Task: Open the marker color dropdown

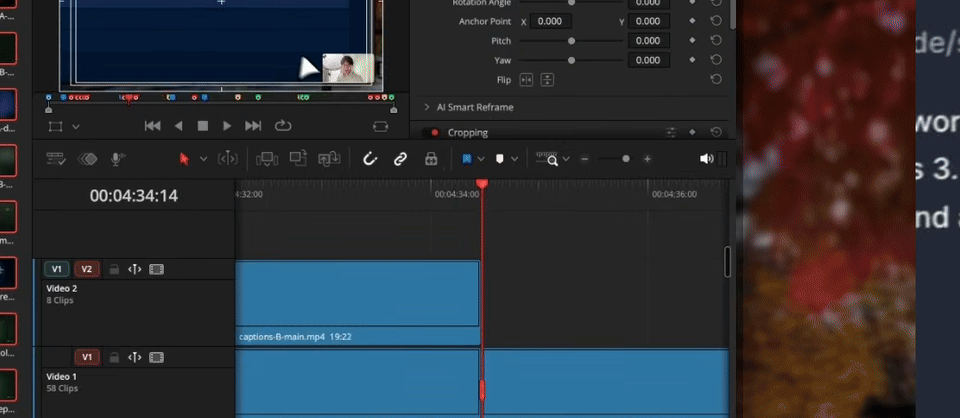Action: click(x=514, y=159)
